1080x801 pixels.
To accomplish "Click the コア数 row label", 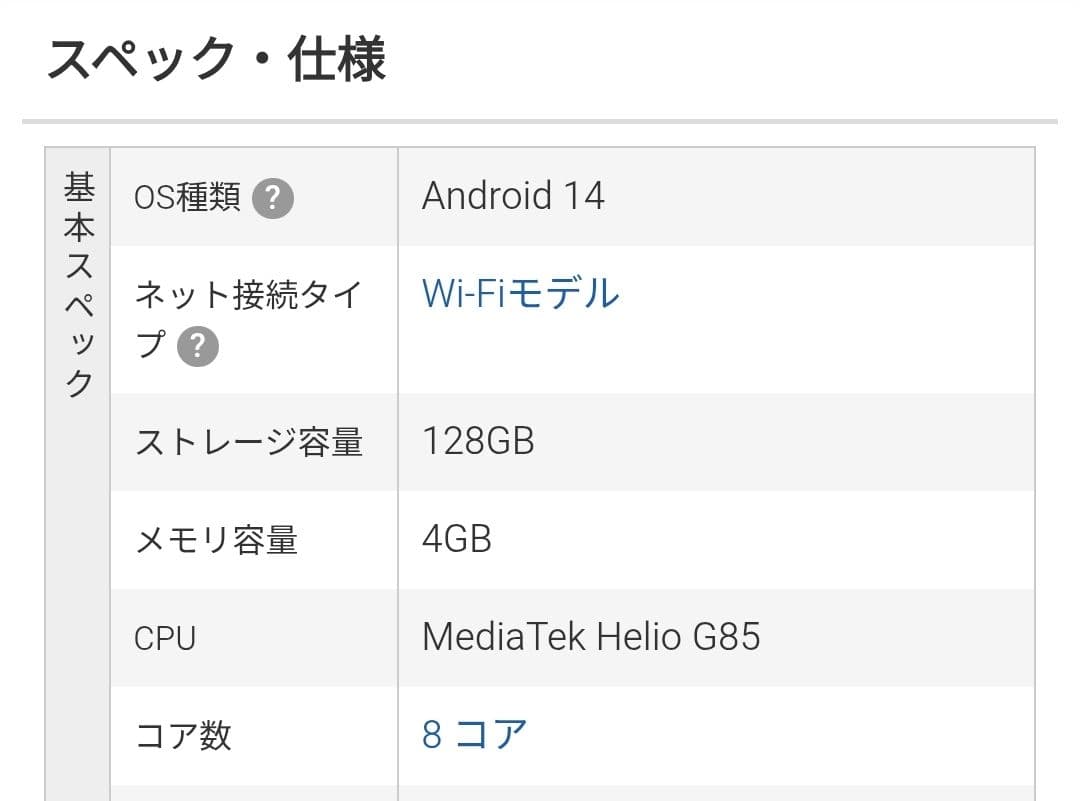I will click(183, 736).
